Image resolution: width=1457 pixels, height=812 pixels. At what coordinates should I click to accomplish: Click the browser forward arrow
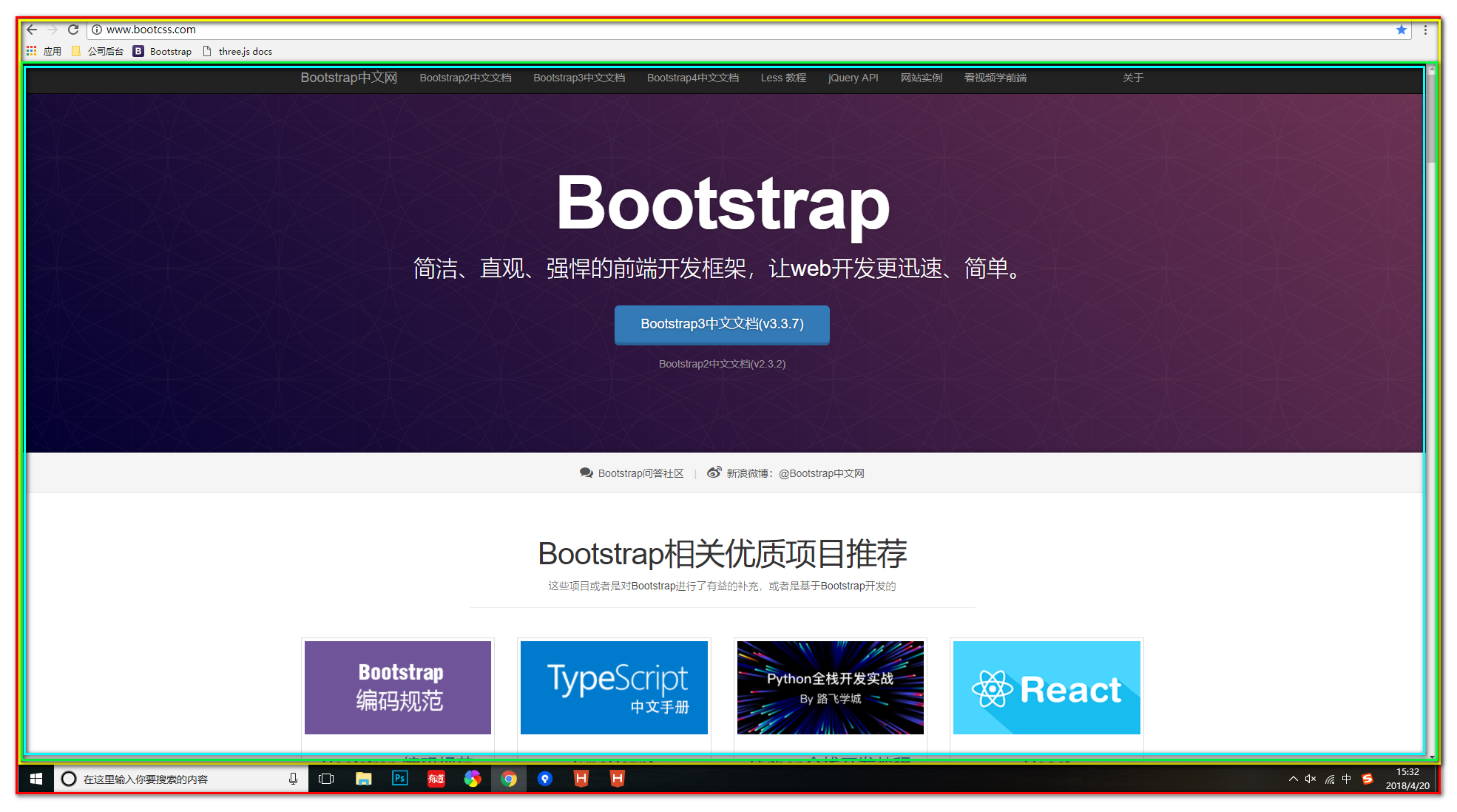point(53,30)
